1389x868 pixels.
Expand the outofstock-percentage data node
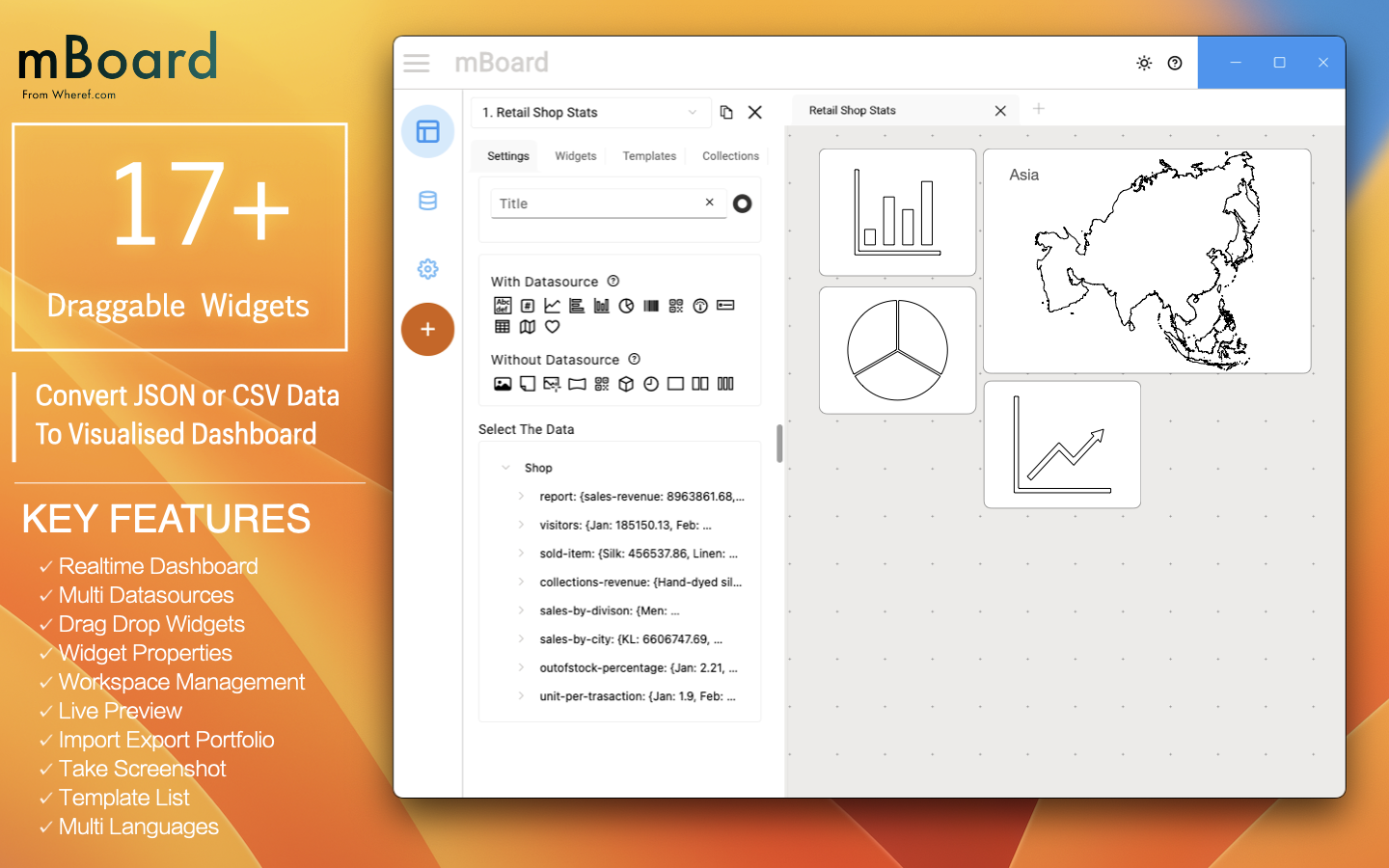pos(521,667)
